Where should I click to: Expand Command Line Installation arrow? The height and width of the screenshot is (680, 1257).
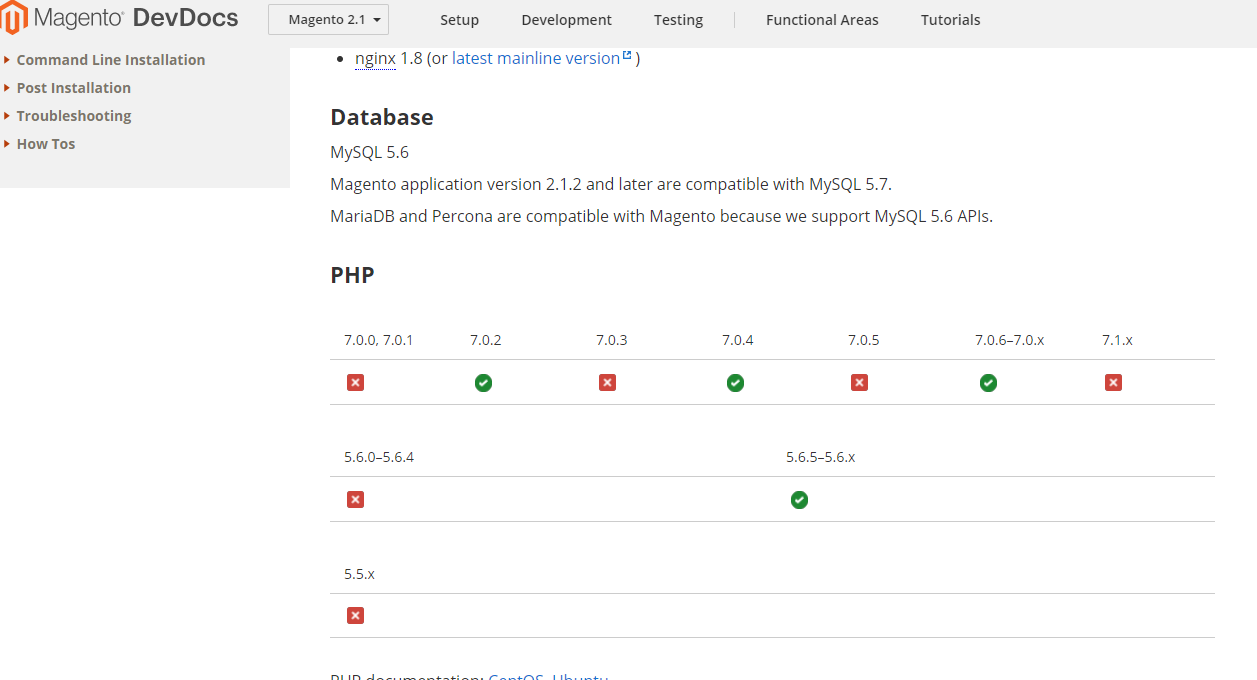[x=7, y=60]
